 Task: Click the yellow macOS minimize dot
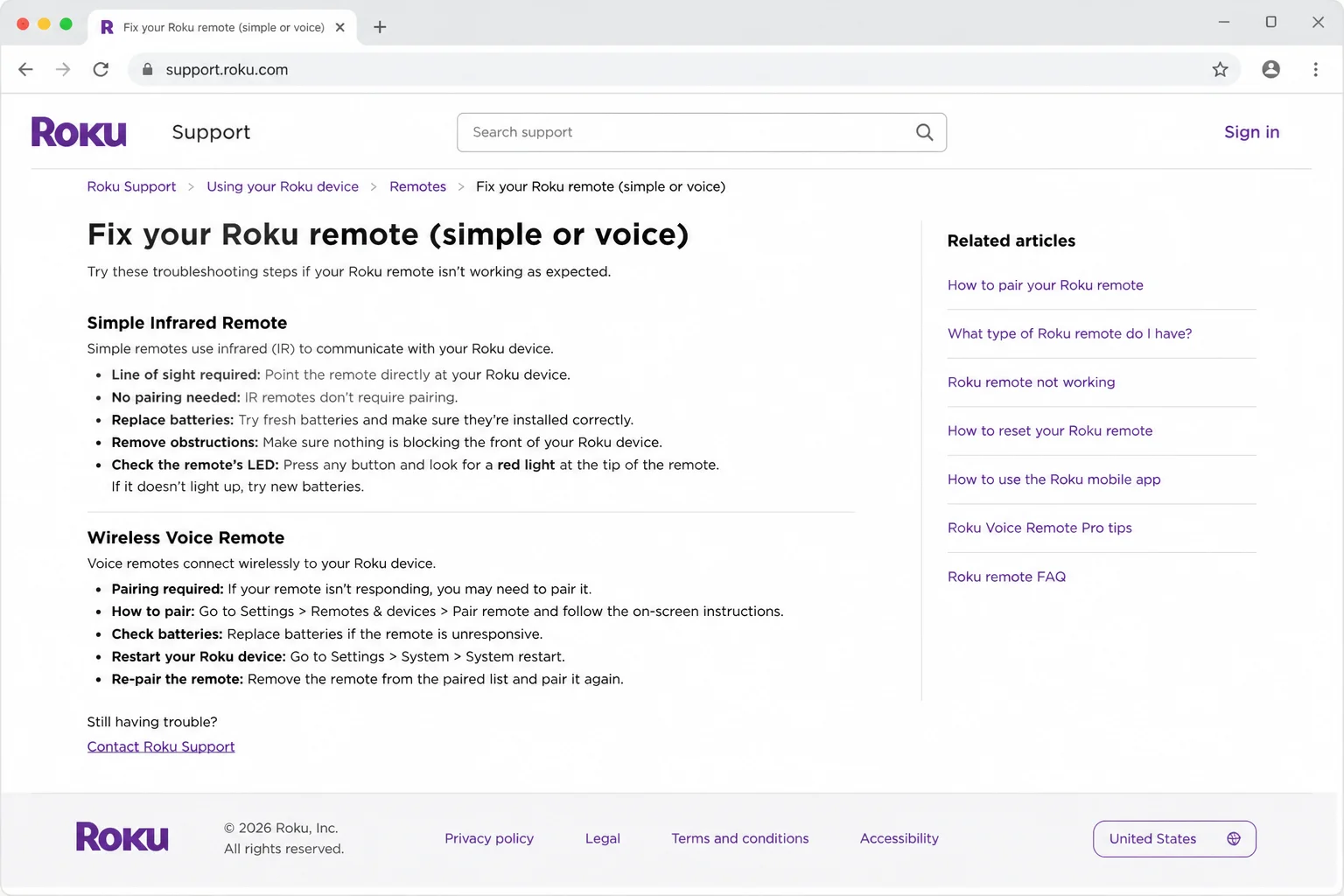click(x=44, y=24)
